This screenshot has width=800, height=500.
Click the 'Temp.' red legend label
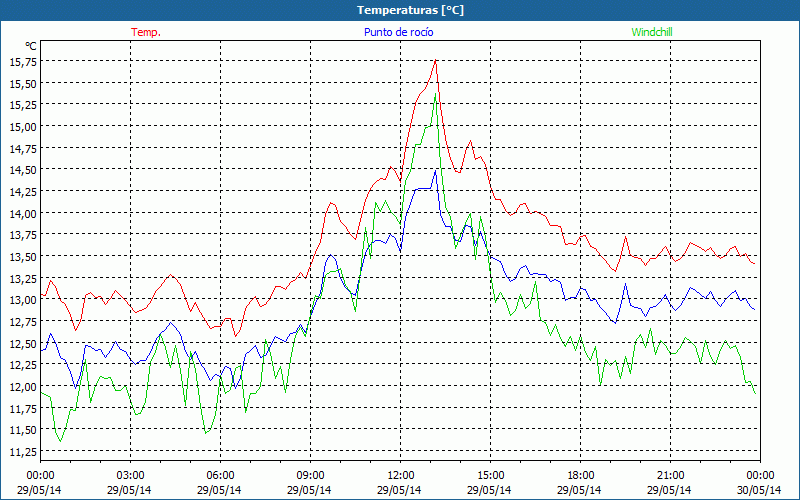click(x=146, y=32)
